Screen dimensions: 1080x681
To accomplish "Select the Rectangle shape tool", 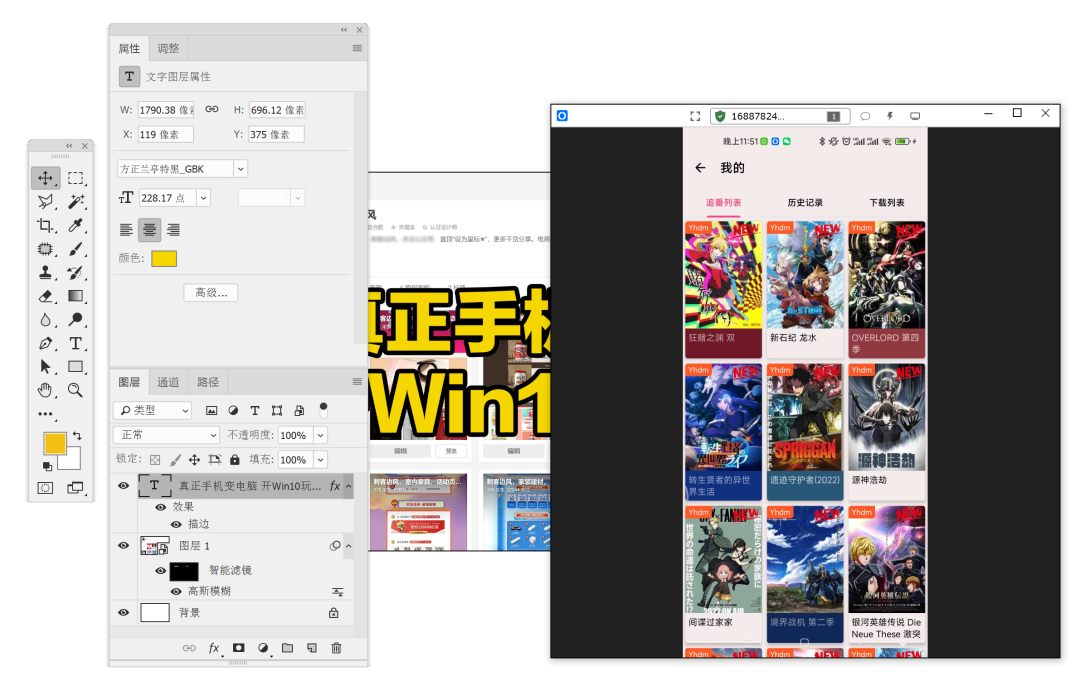I will (x=76, y=366).
